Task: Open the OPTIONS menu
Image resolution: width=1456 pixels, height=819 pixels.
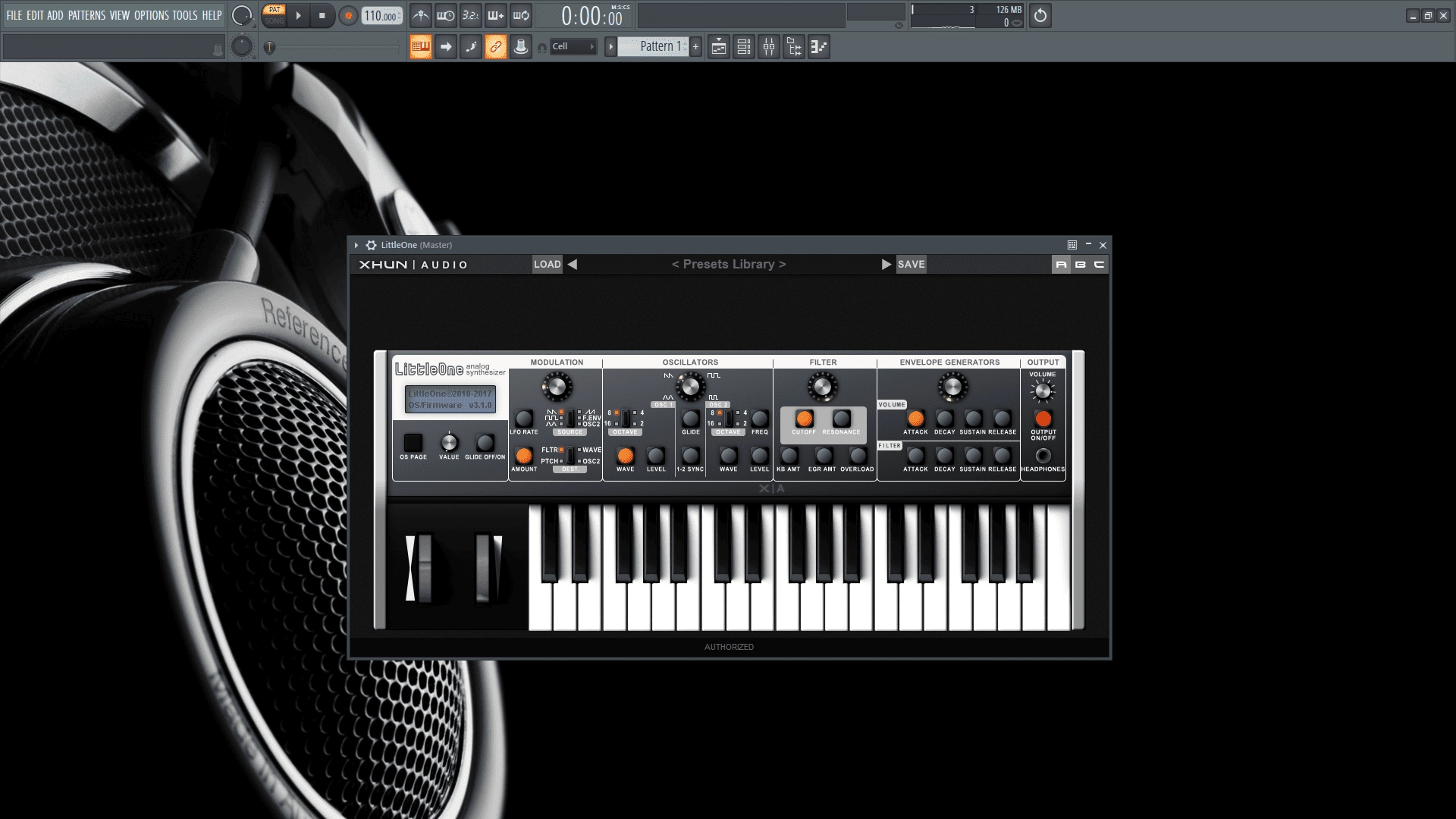Action: 152,15
